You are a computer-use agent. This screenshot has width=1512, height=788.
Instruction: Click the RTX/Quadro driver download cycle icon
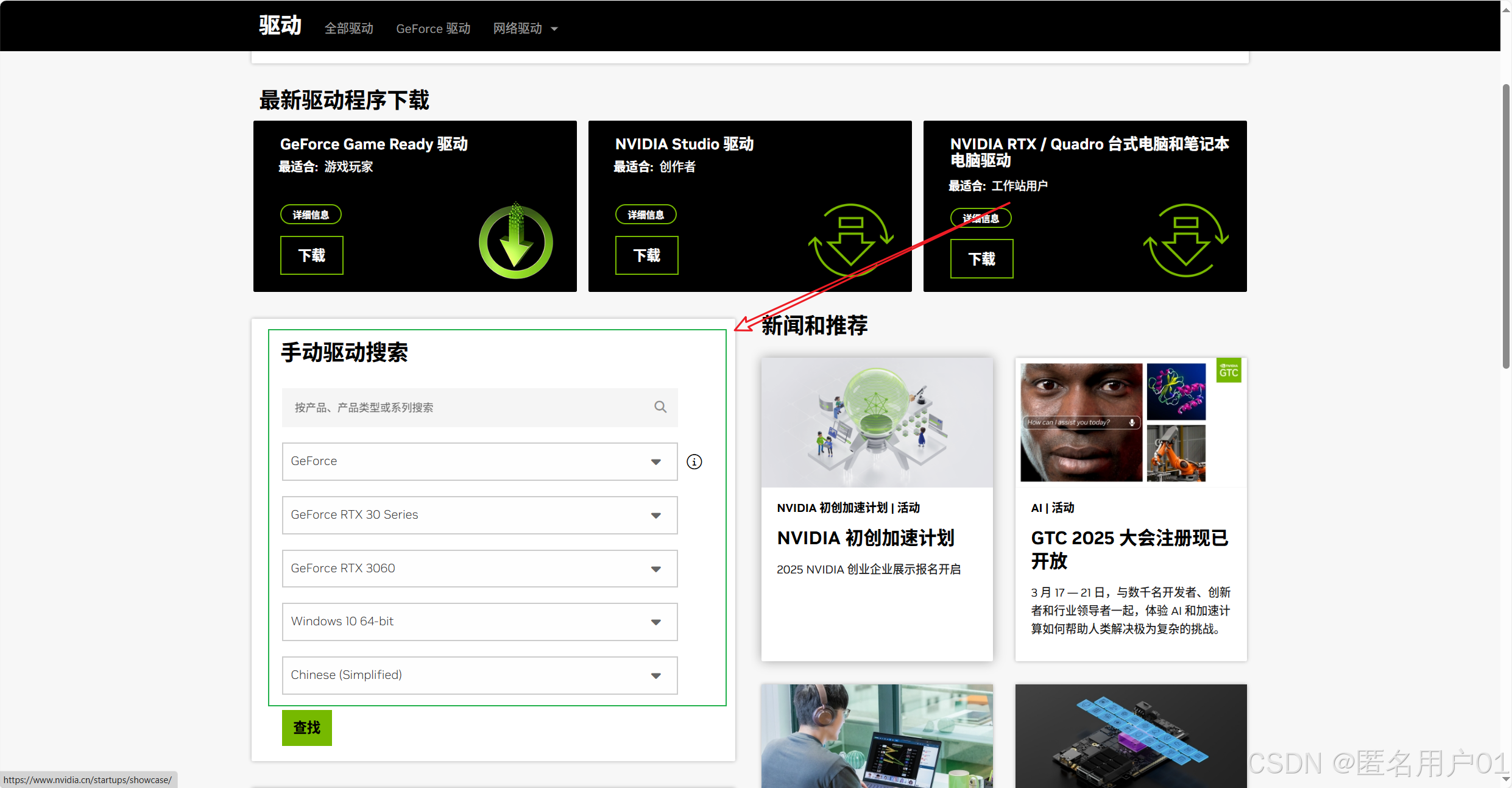[x=1185, y=240]
